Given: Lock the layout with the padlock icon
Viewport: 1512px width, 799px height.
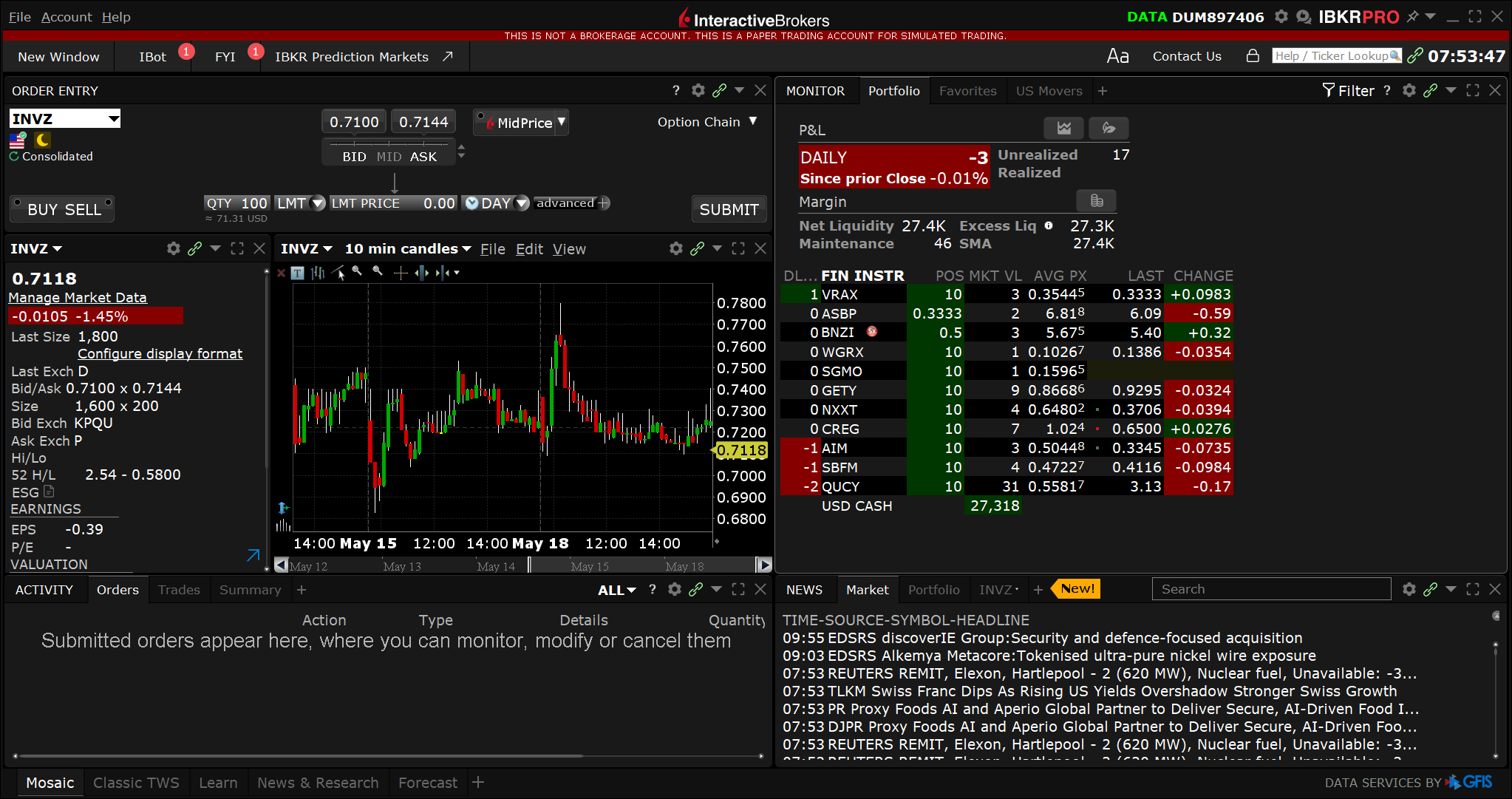Looking at the screenshot, I should 1253,55.
